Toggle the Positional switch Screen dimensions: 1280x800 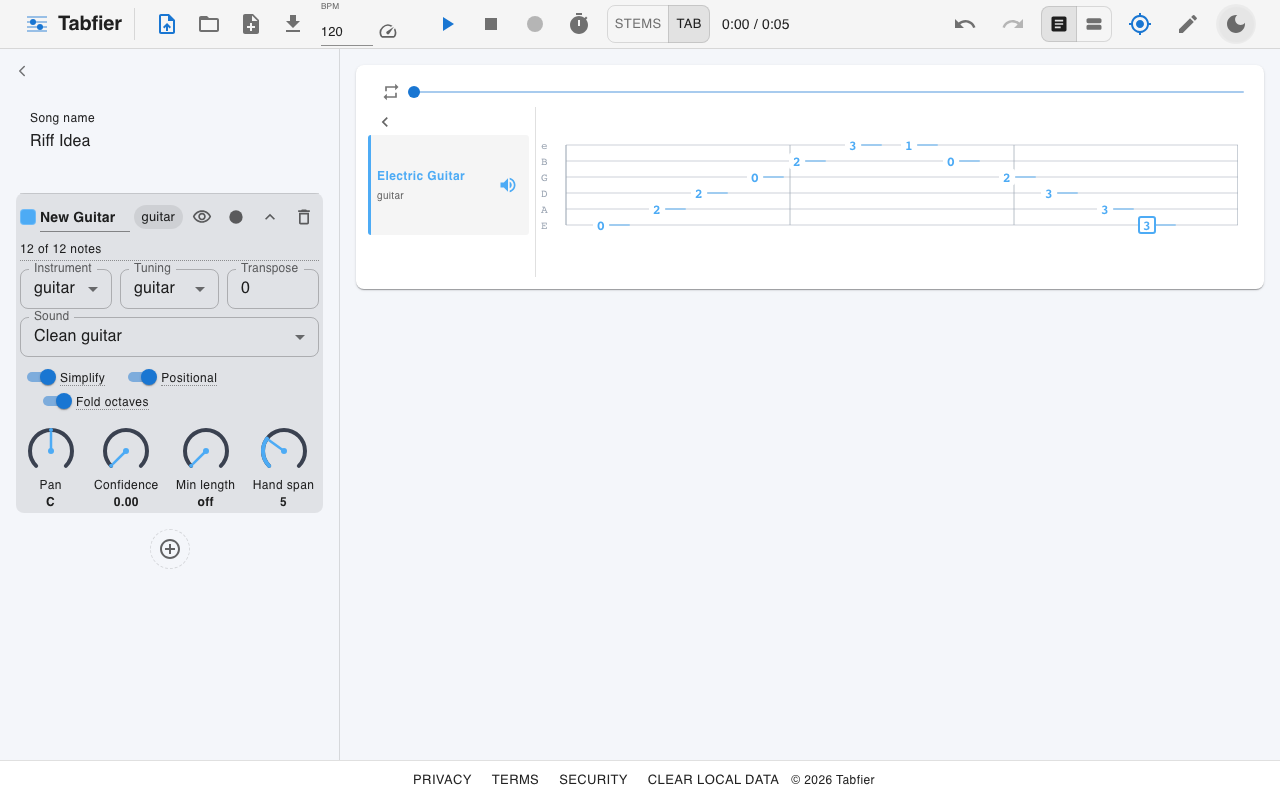click(143, 377)
